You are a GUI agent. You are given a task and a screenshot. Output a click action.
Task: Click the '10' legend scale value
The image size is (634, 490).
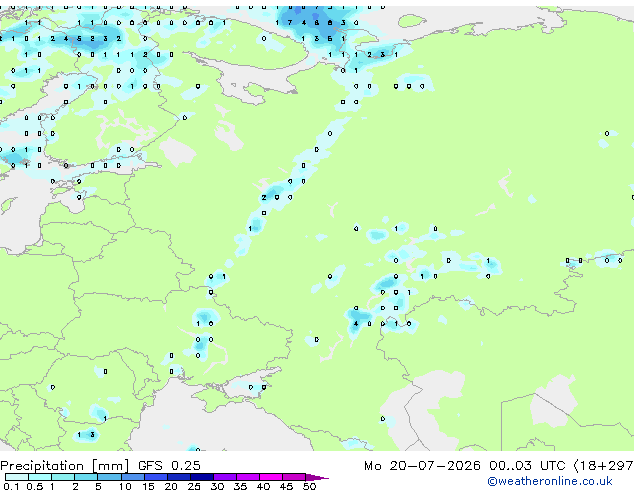(x=125, y=486)
